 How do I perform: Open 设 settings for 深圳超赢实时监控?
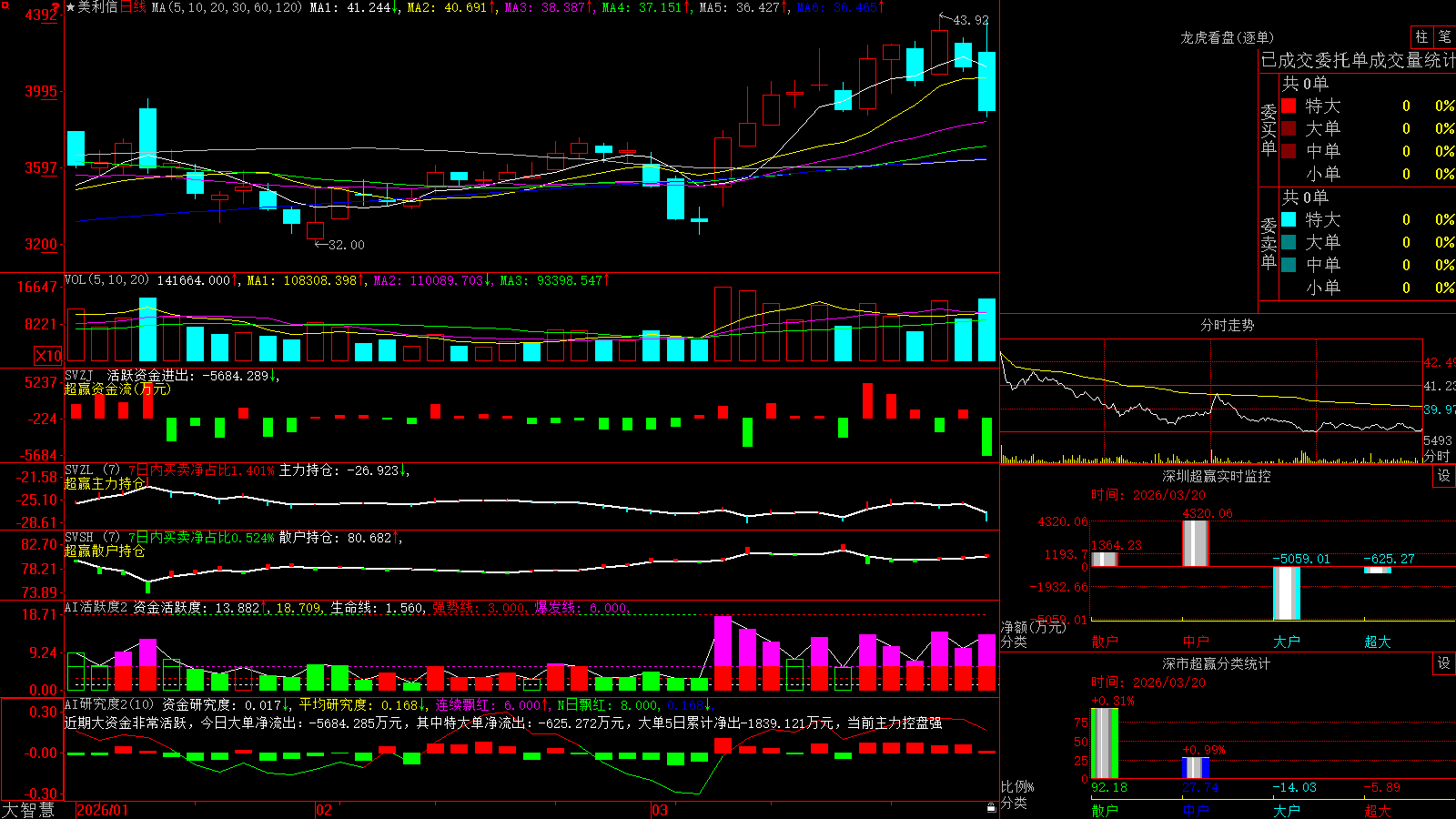[1444, 476]
